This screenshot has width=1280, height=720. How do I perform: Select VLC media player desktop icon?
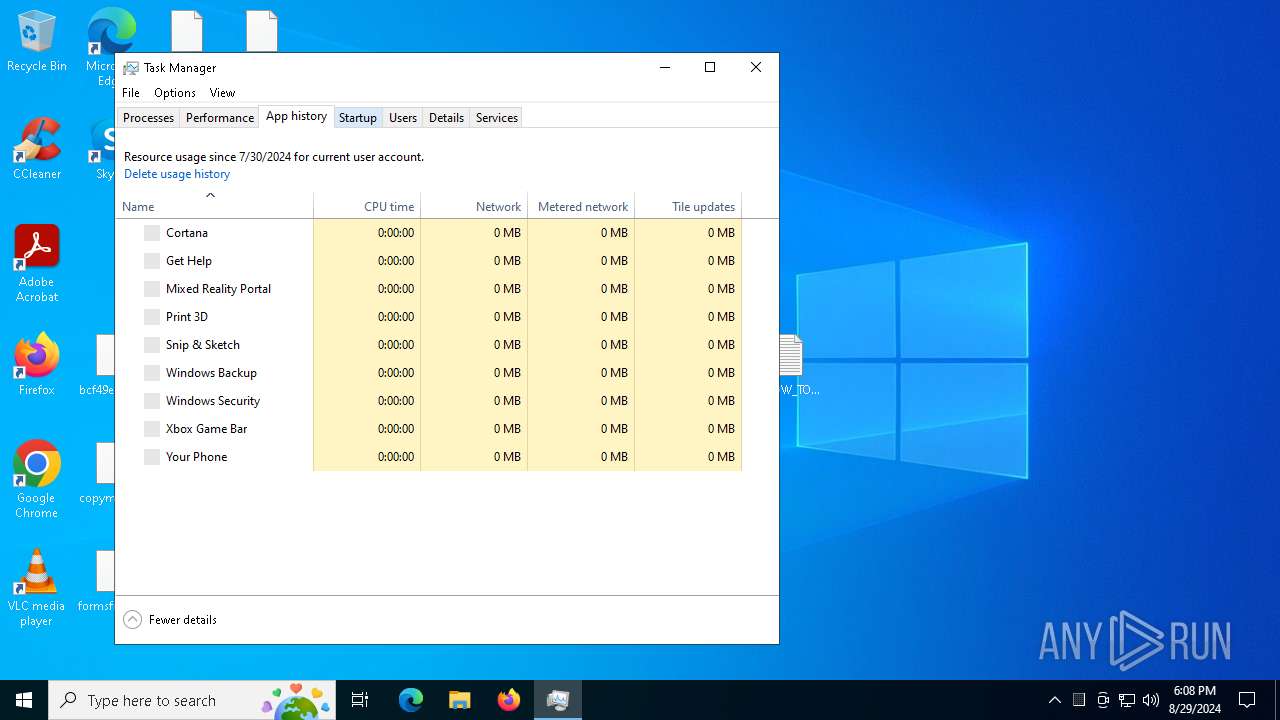pos(37,588)
